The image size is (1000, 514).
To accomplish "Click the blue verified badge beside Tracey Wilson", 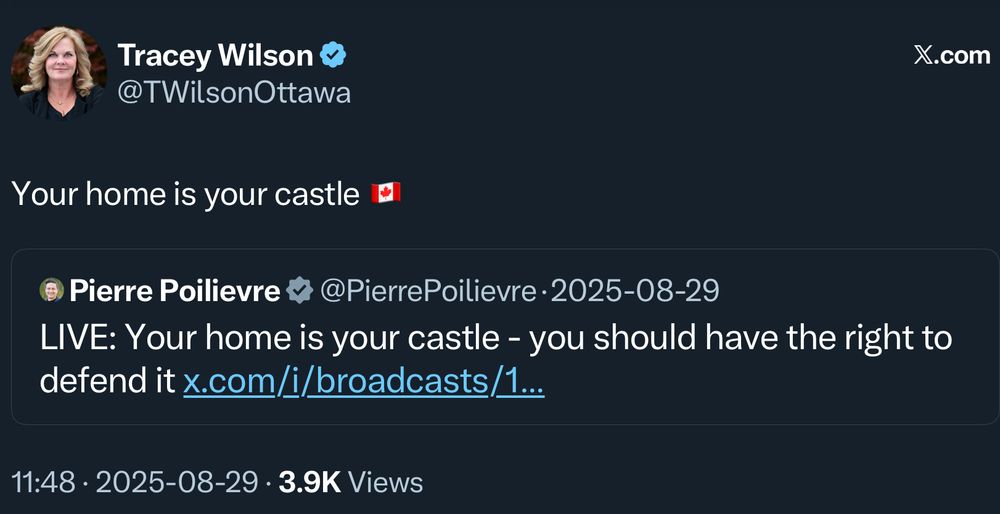I will 332,55.
